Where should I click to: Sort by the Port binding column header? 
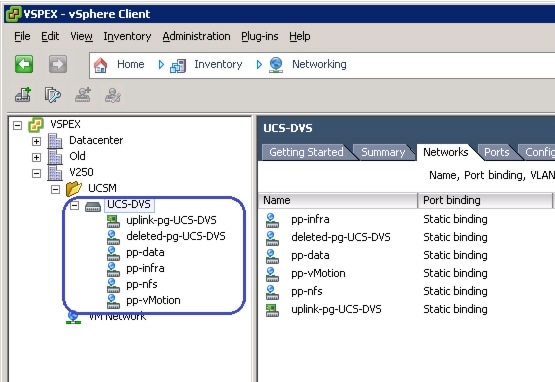tap(485, 200)
